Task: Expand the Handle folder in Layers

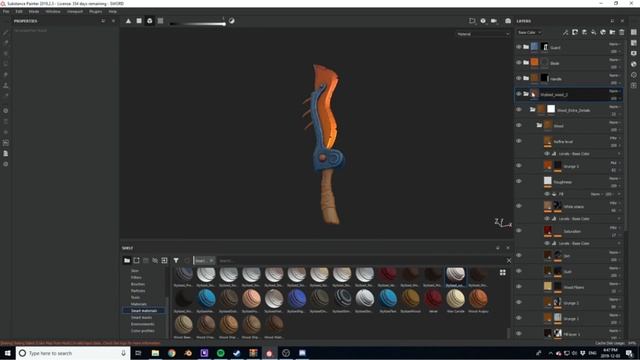Action: click(526, 78)
